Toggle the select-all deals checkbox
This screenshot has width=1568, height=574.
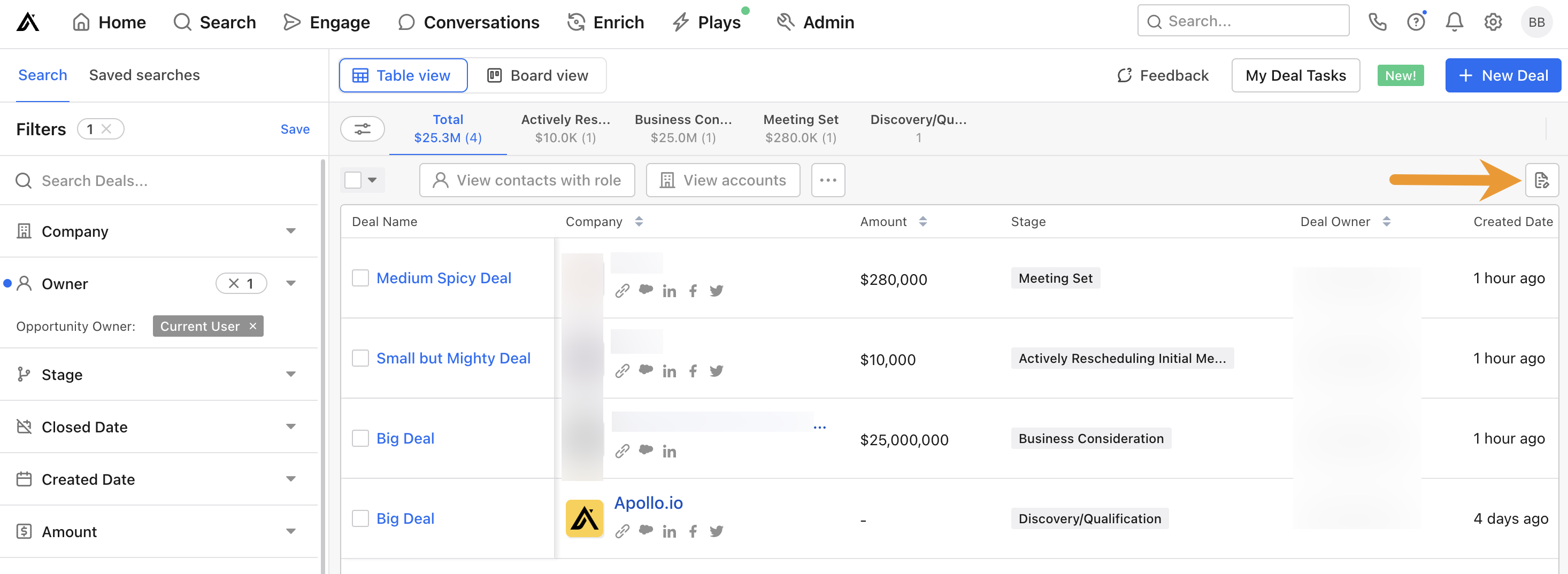[x=353, y=180]
